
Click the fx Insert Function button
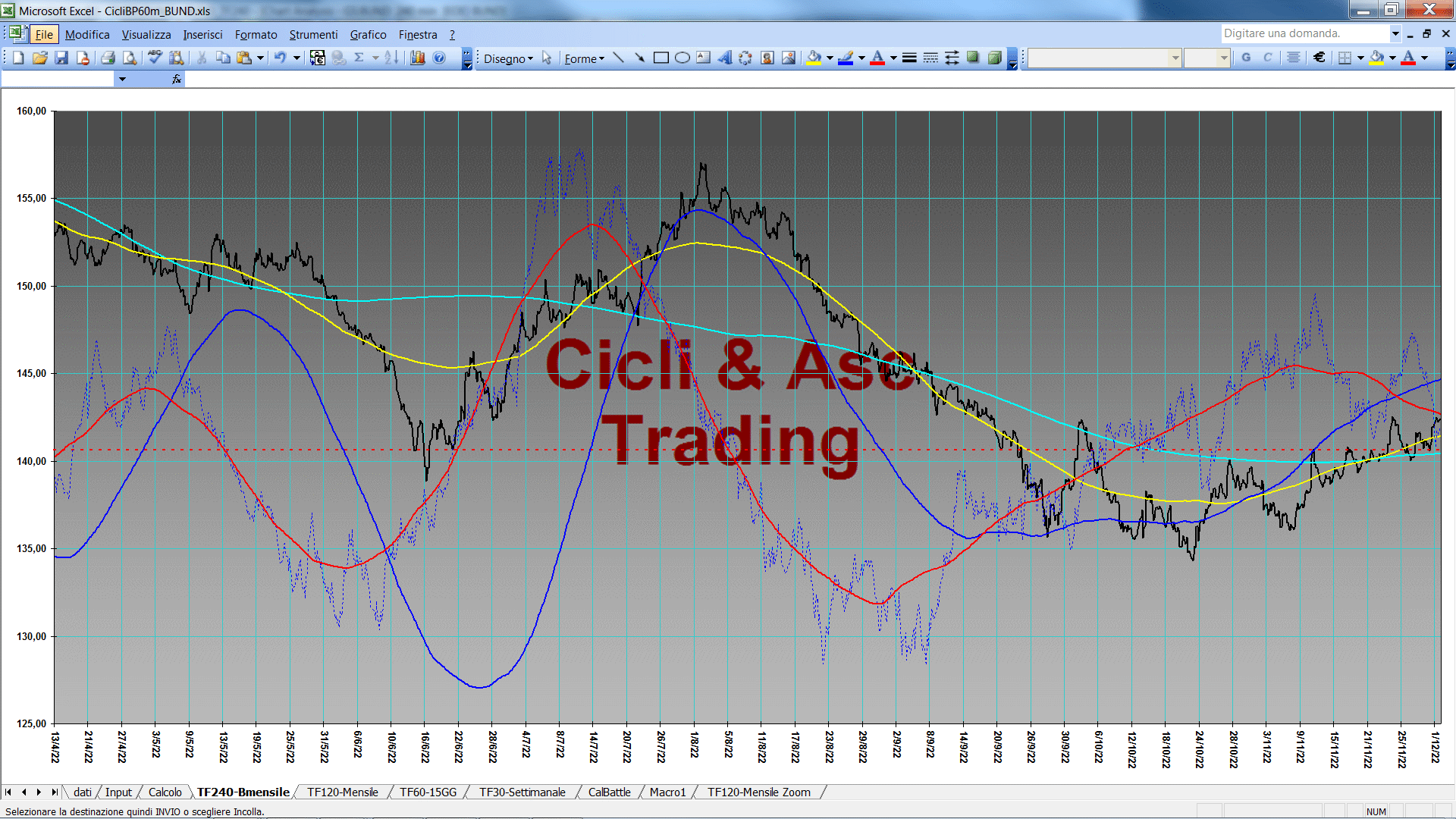[177, 79]
